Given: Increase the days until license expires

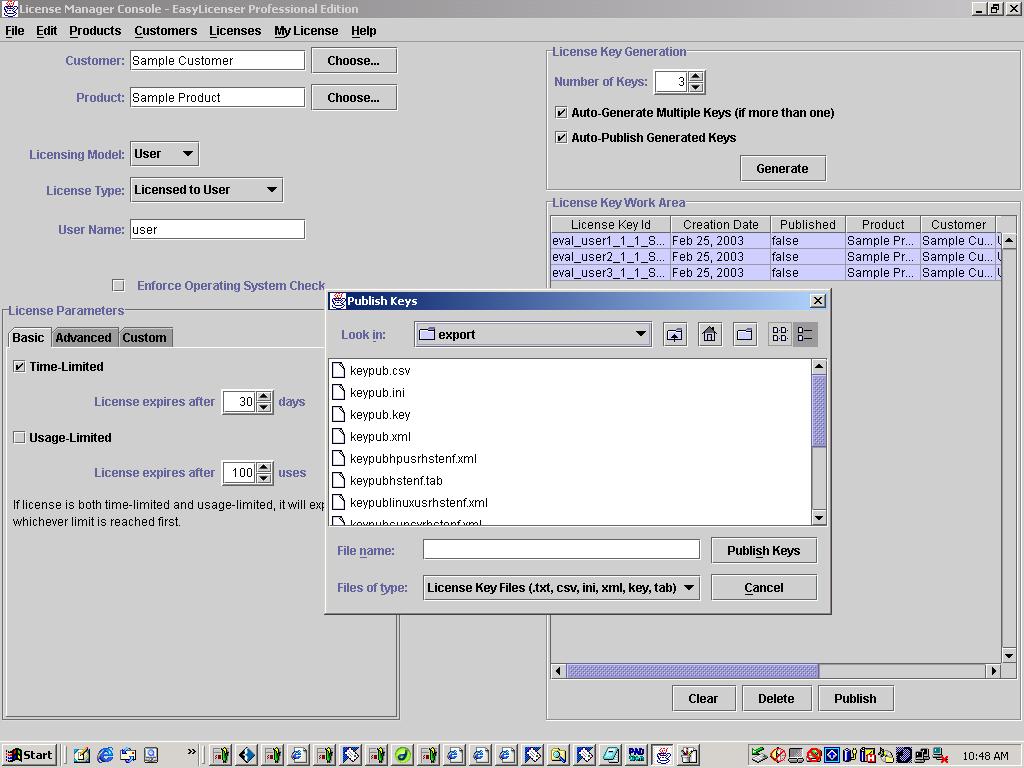Looking at the screenshot, I should (x=264, y=396).
